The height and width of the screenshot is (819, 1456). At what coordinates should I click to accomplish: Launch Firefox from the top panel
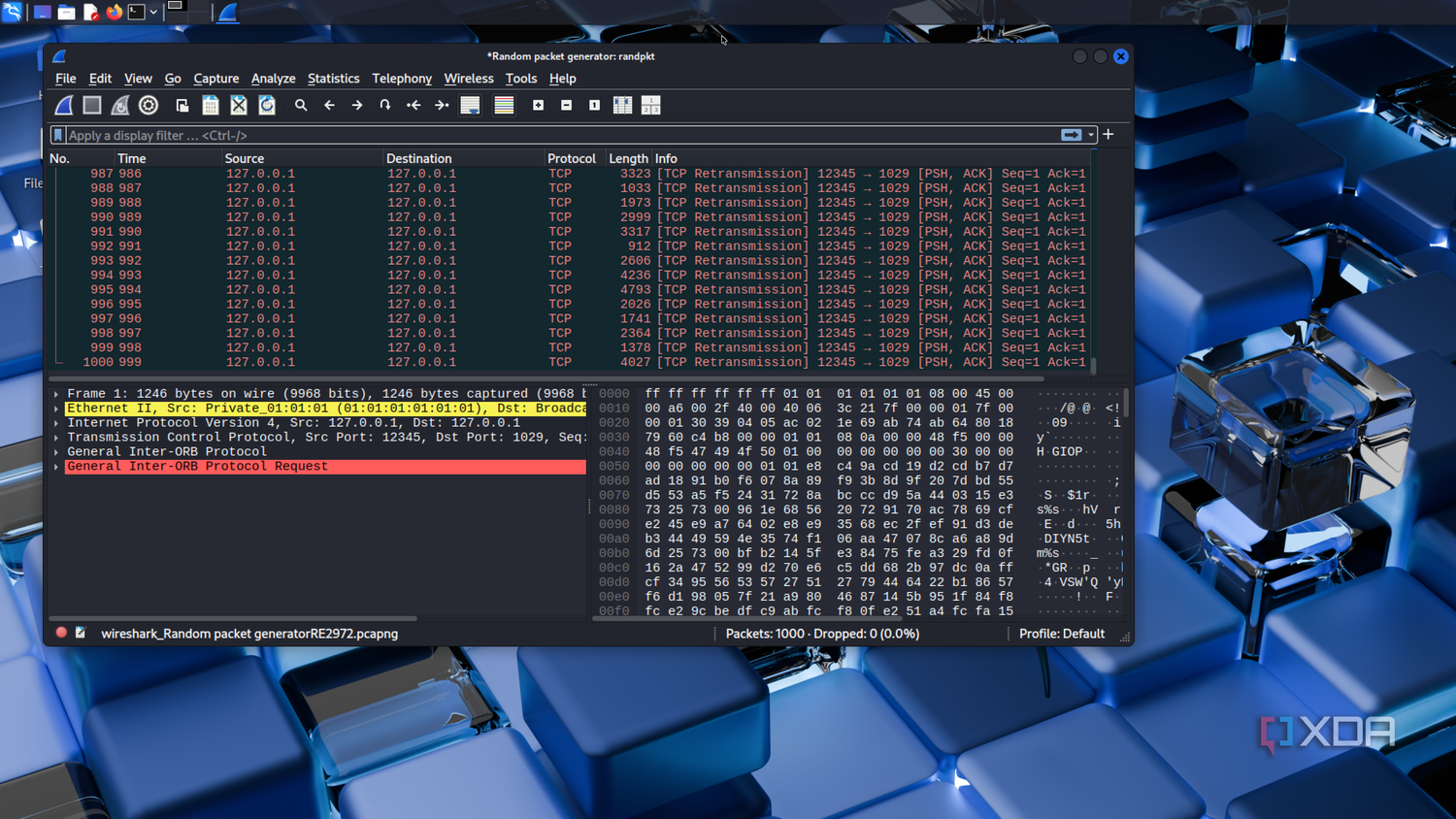tap(115, 12)
